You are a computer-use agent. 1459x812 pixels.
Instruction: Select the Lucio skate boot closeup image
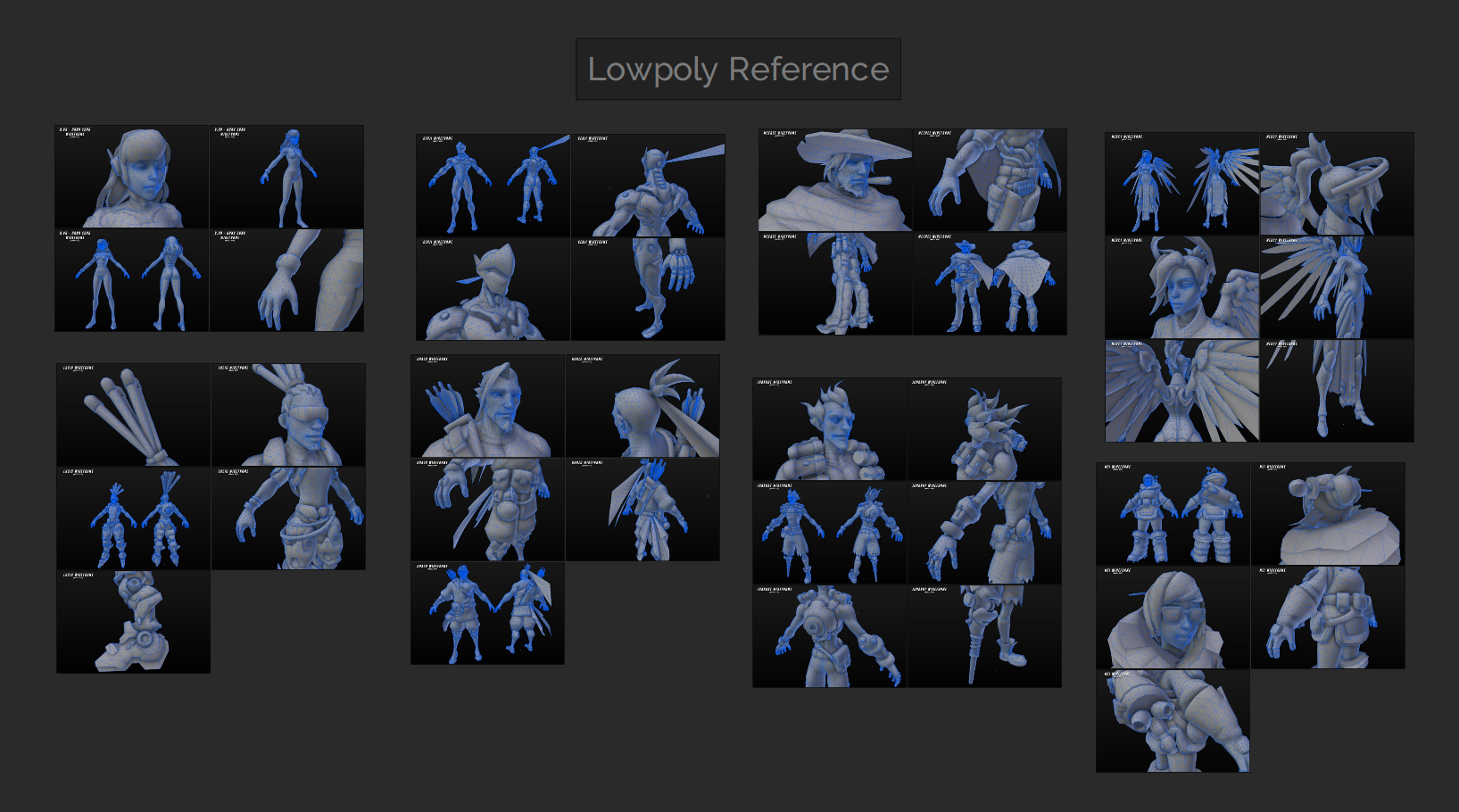(134, 622)
